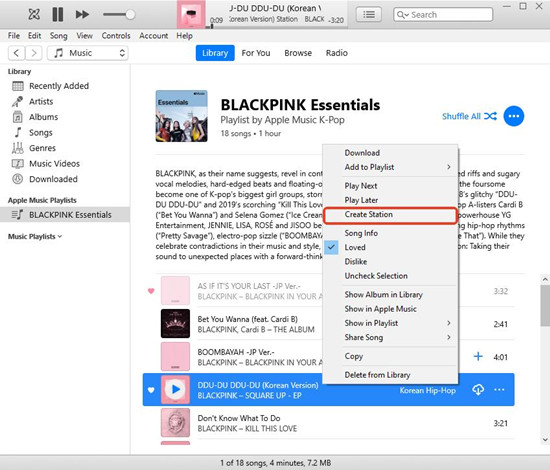The height and width of the screenshot is (470, 550).
Task: Expand the Add to Playlist submenu
Action: click(x=390, y=167)
